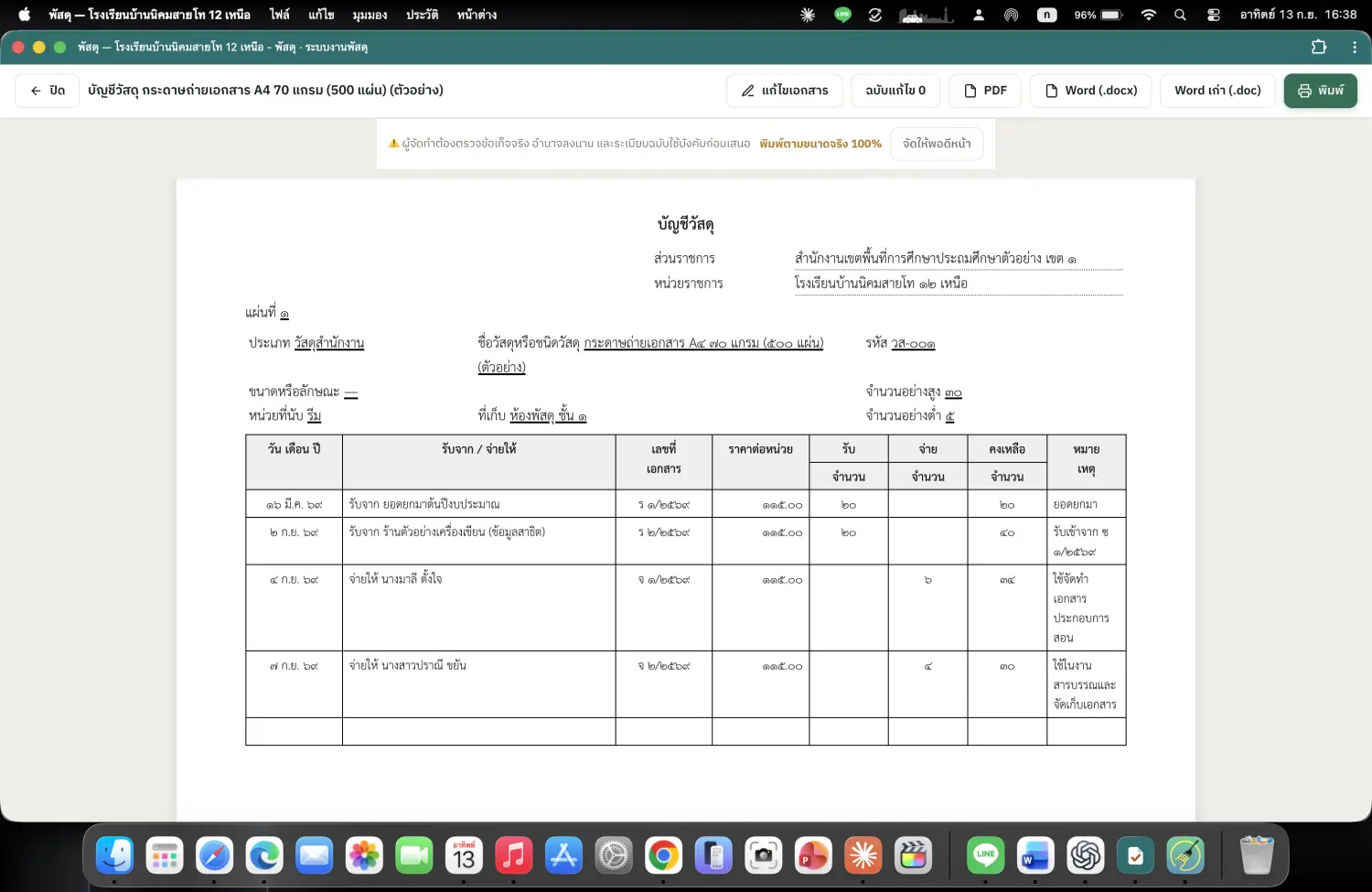Open Spotlight search magnifier in menu bar
Viewport: 1372px width, 892px height.
coord(1180,15)
